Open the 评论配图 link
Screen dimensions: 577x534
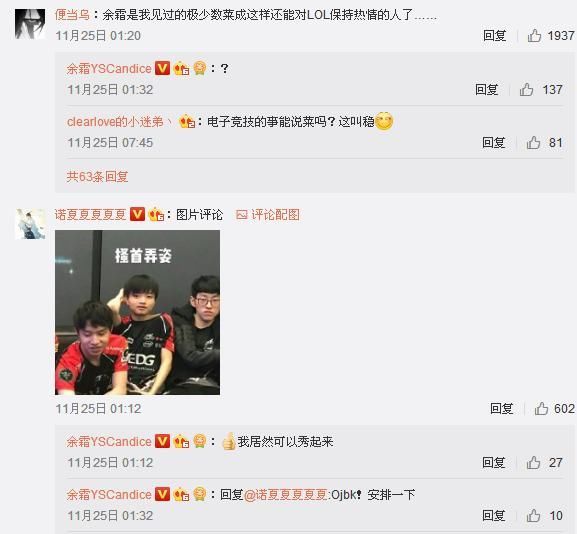(x=275, y=215)
